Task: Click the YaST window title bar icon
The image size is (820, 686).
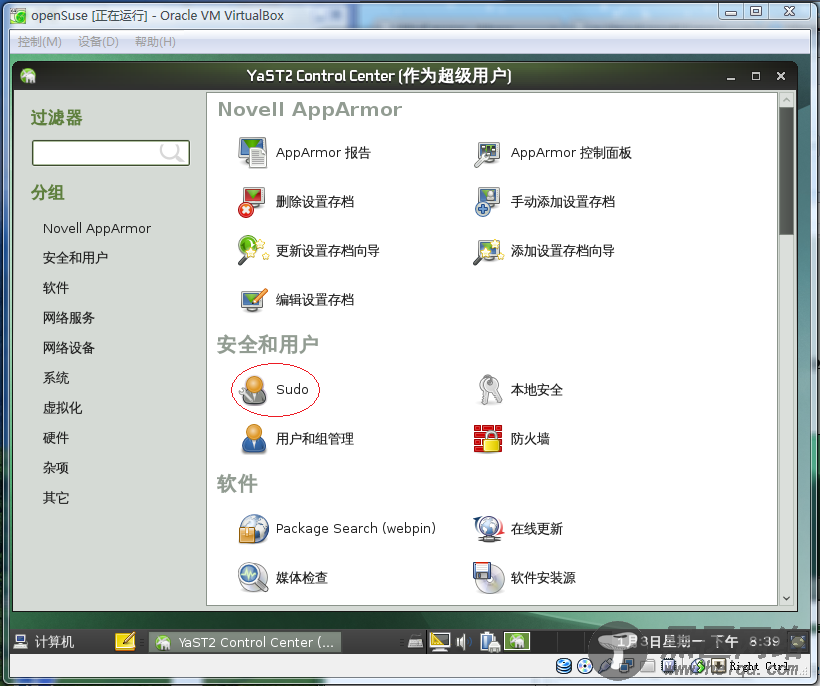Action: pos(28,76)
